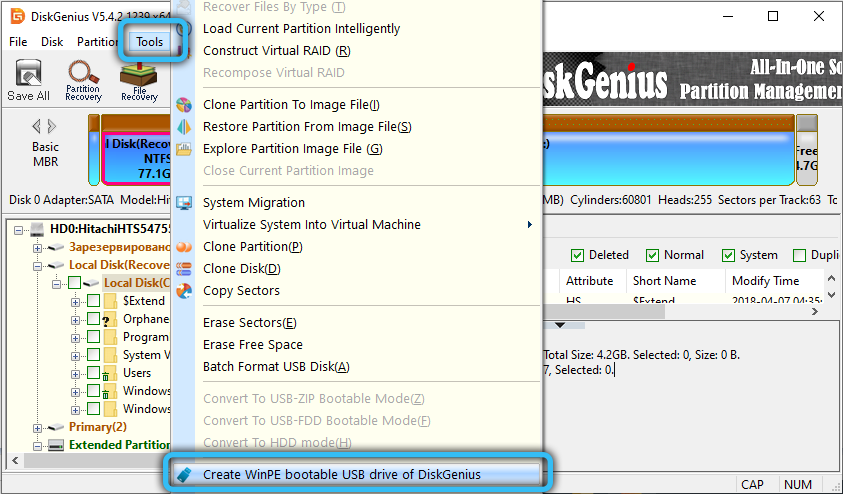Uncheck the Deleted filter checkbox
The height and width of the screenshot is (494, 843).
(x=578, y=255)
